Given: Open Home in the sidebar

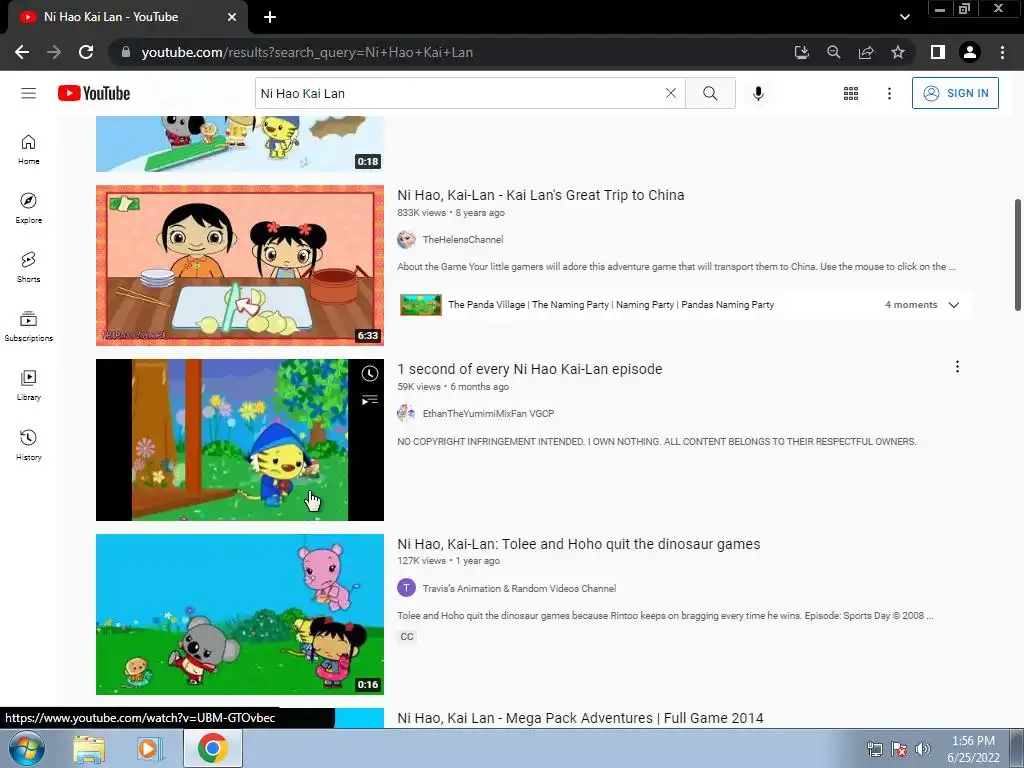Looking at the screenshot, I should [28, 149].
